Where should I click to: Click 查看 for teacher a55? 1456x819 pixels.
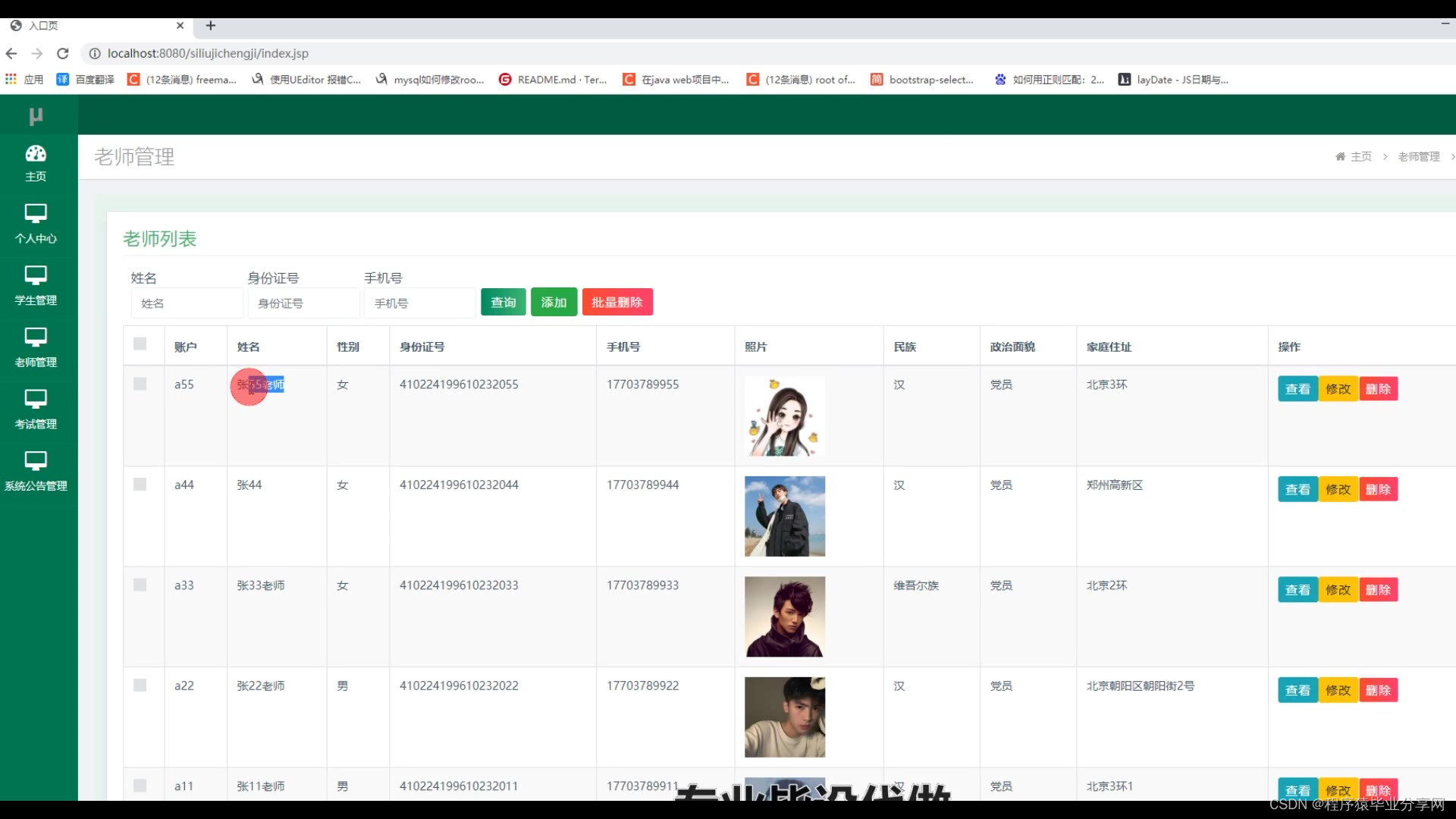pyautogui.click(x=1298, y=389)
